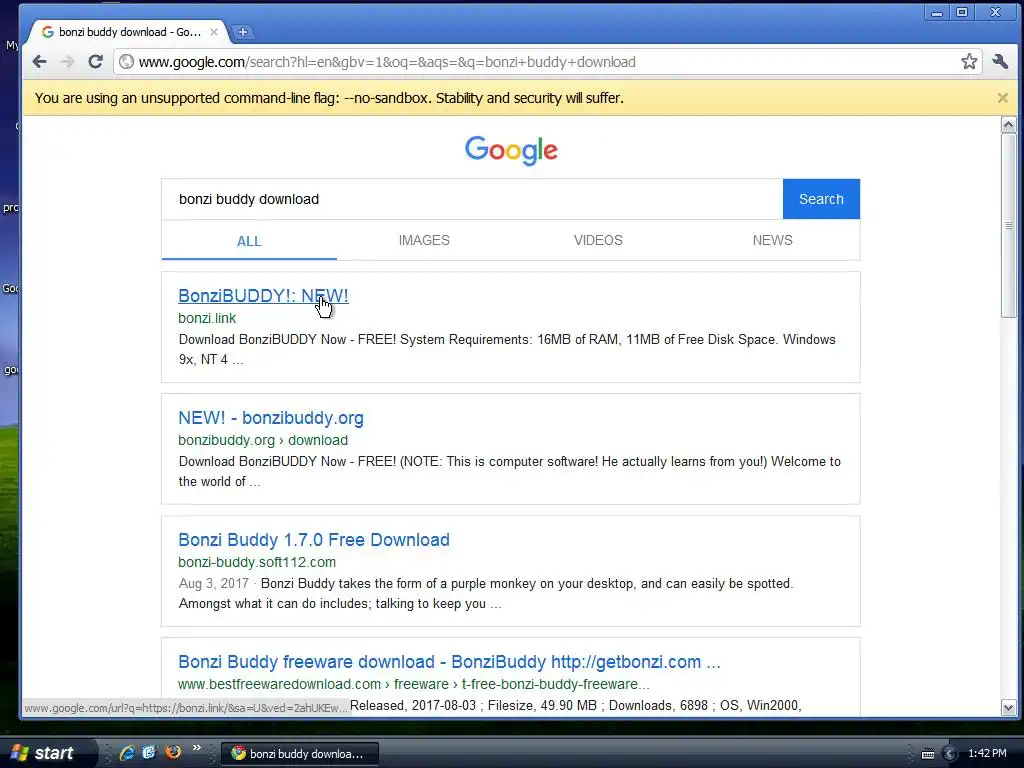Click the scrollbar down arrow
Viewport: 1024px width, 768px height.
[1008, 707]
